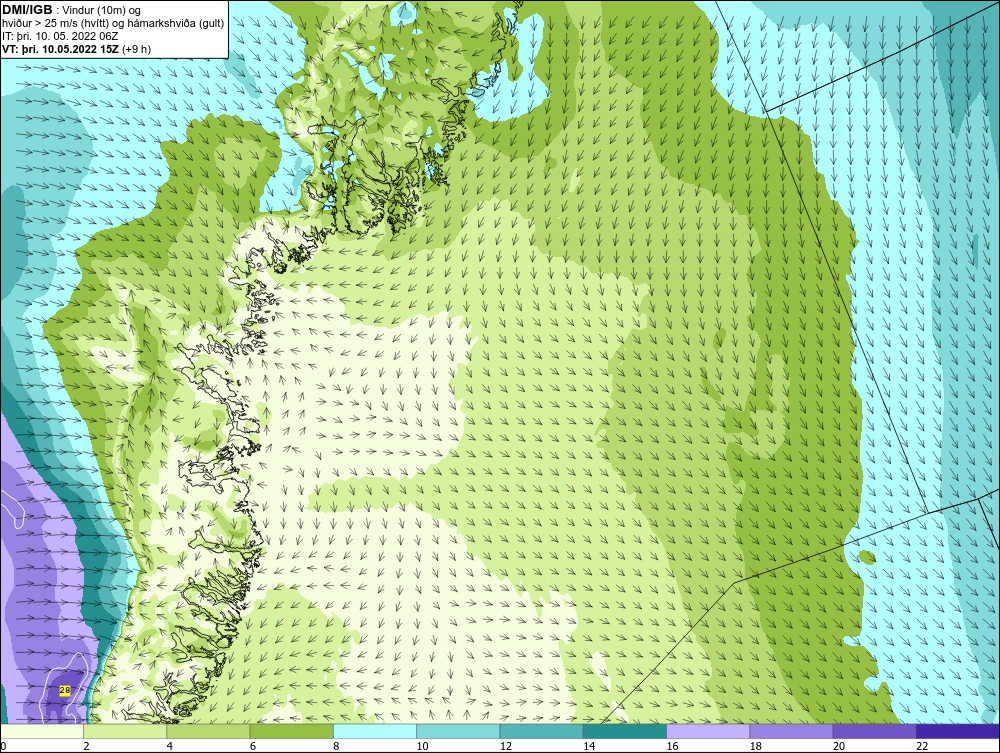1000x753 pixels.
Task: Click the yellow 28 gust marker
Action: pos(64,691)
